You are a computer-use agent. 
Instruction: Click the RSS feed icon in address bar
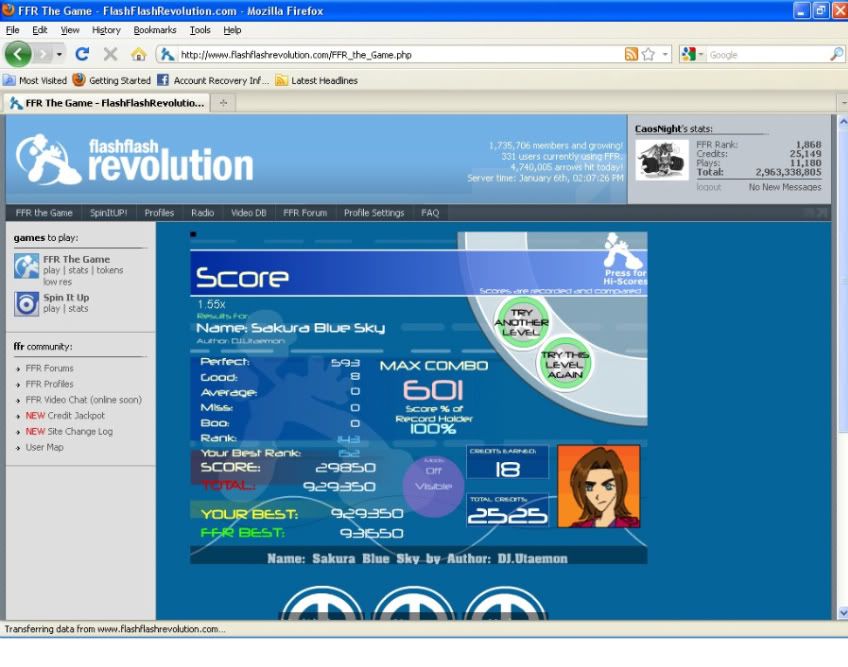point(631,54)
